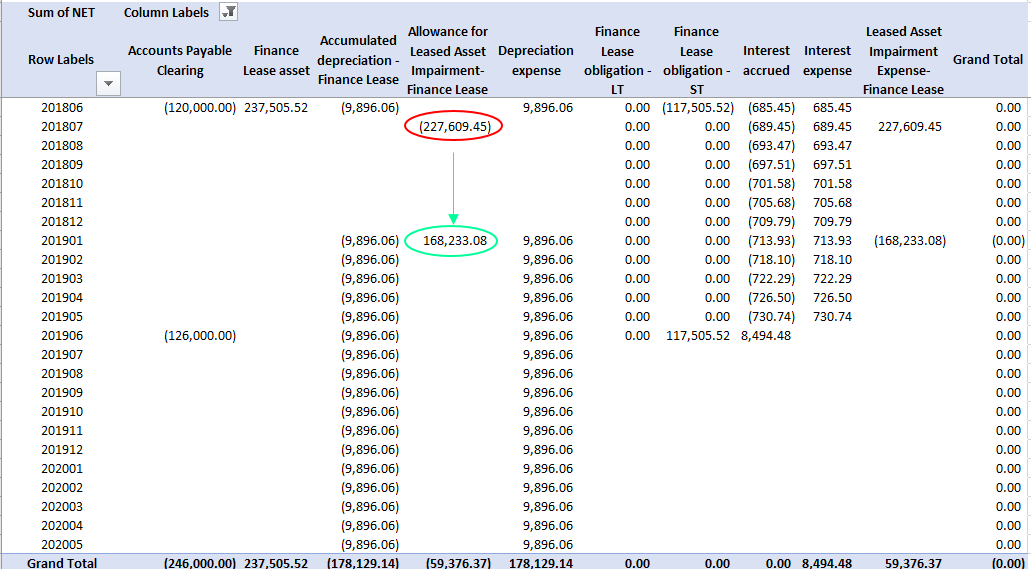This screenshot has height=569, width=1031.
Task: Select row label 201806
Action: point(62,107)
